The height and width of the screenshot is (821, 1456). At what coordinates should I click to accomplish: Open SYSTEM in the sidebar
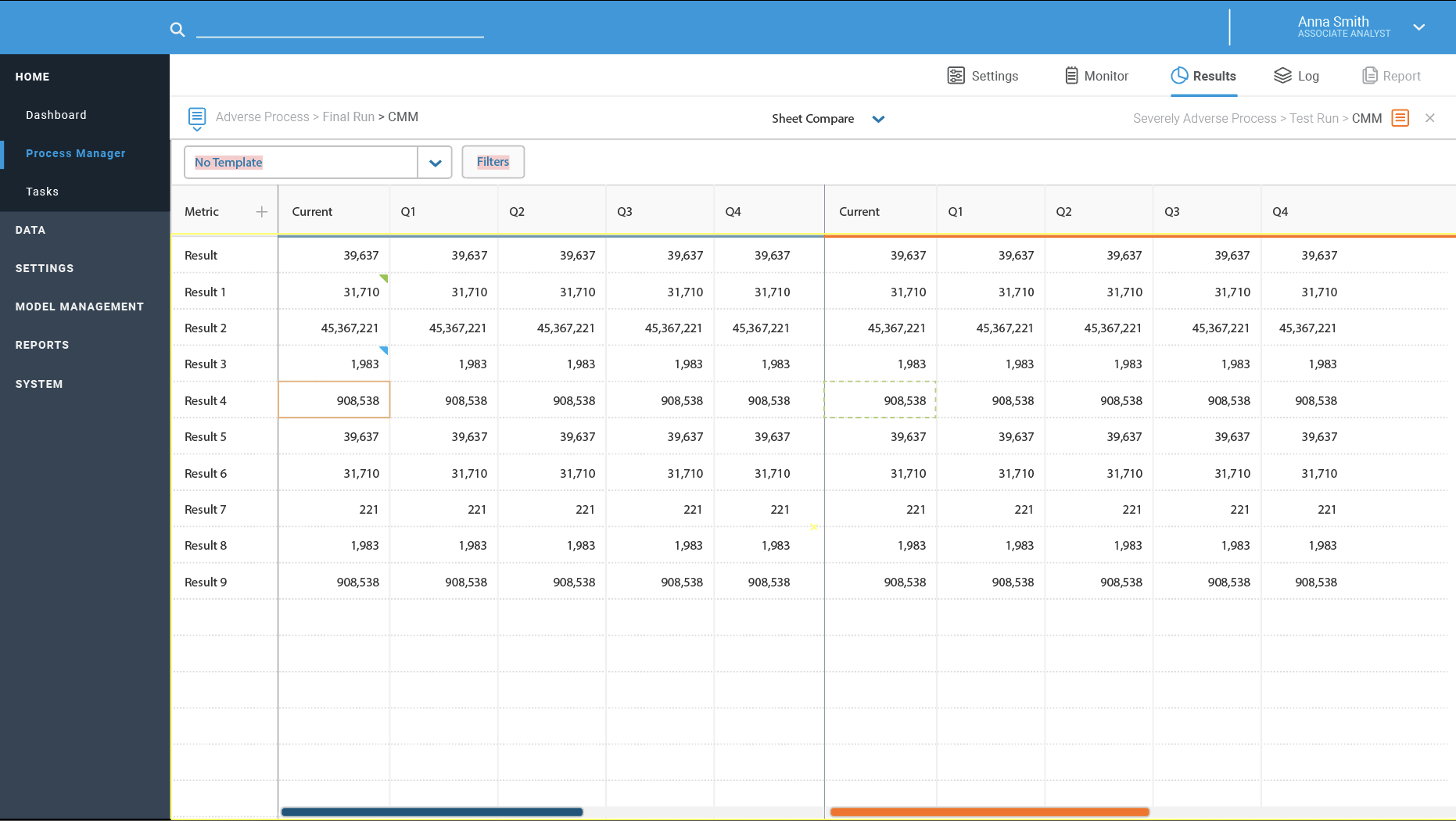coord(39,384)
